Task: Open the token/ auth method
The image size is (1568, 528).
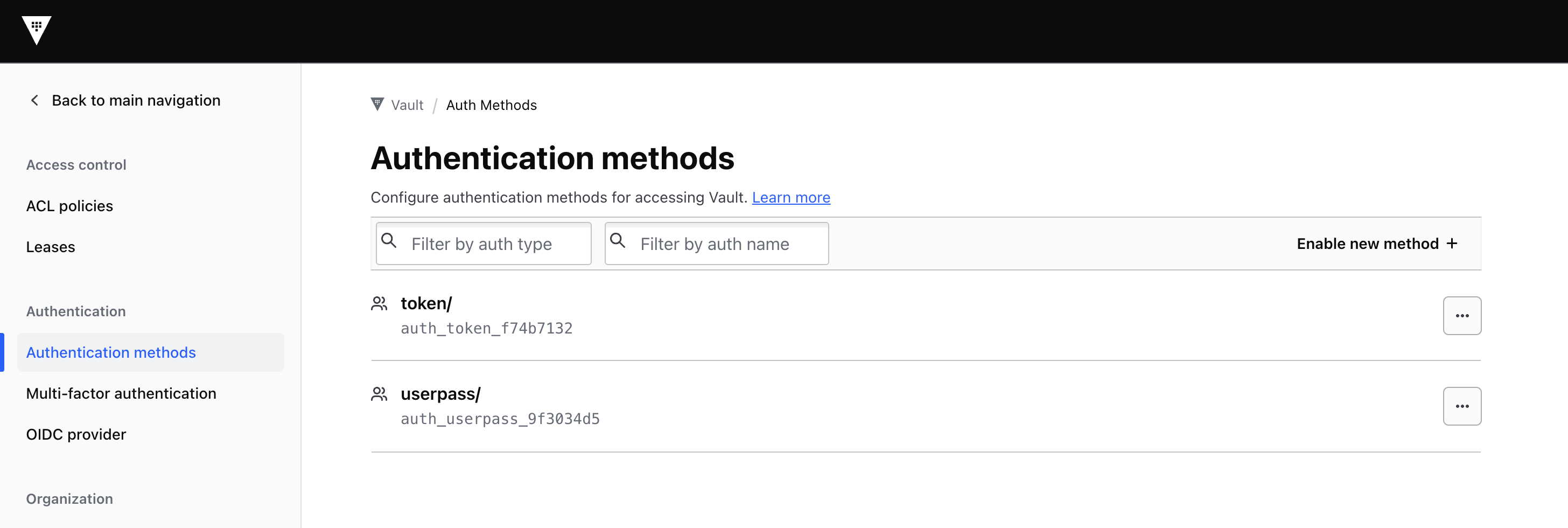Action: 426,303
